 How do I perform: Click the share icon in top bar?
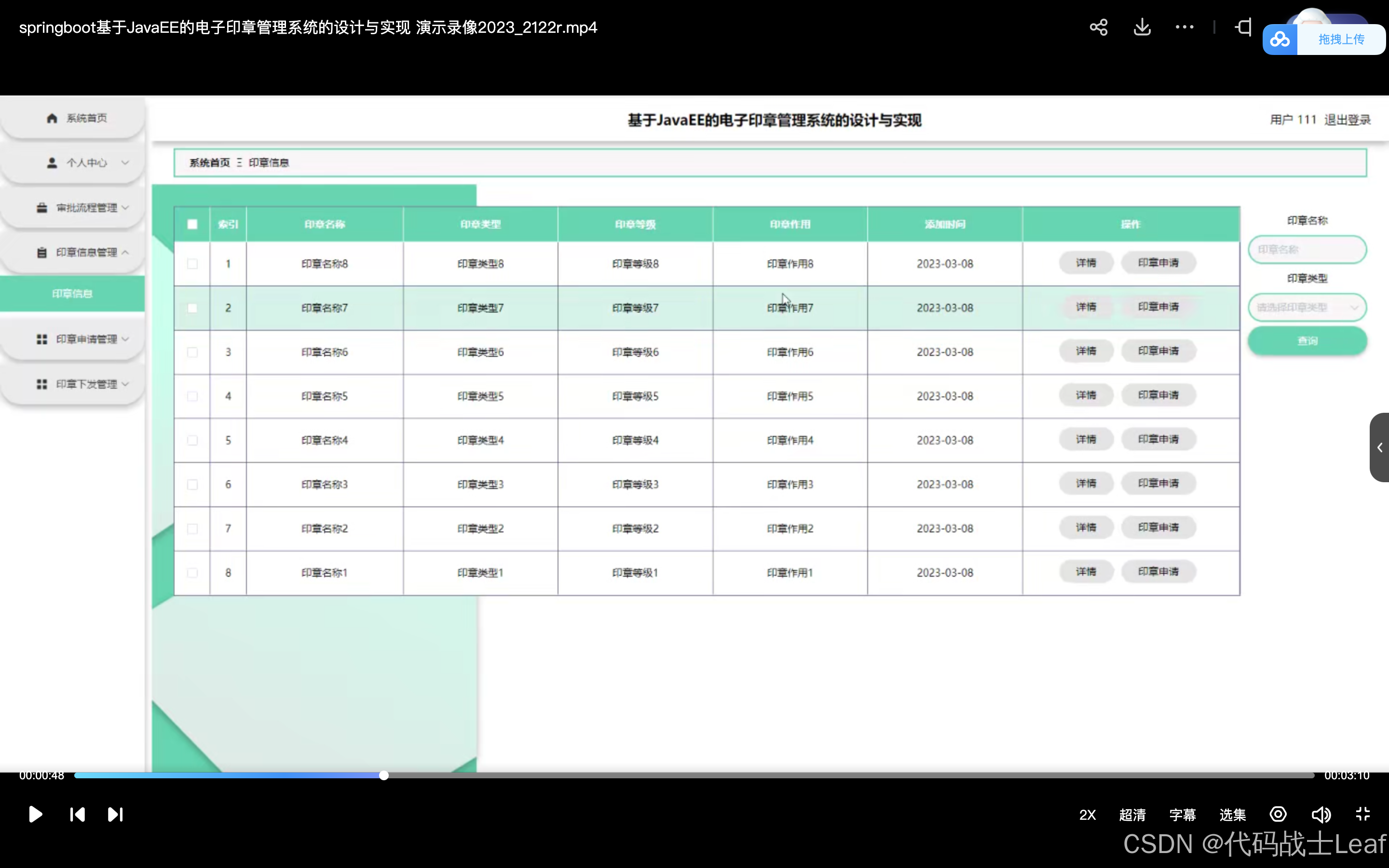[x=1099, y=27]
